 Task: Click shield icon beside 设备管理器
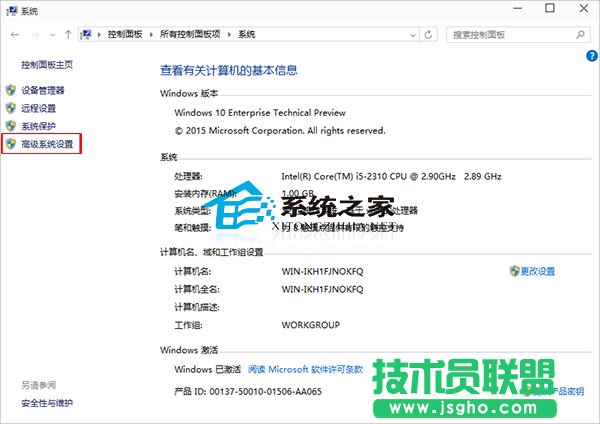[x=11, y=90]
